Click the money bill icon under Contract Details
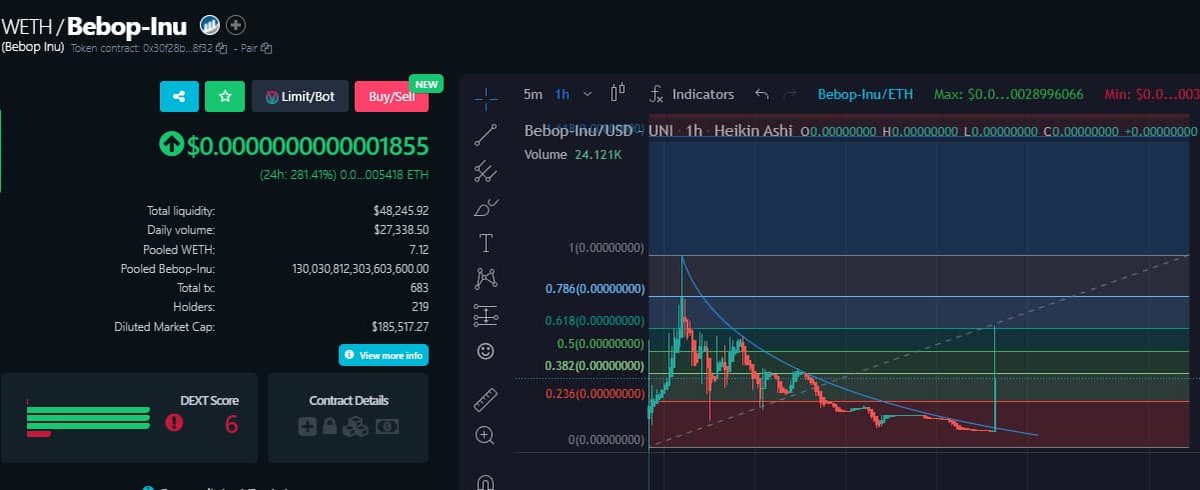This screenshot has height=490, width=1200. [x=387, y=426]
